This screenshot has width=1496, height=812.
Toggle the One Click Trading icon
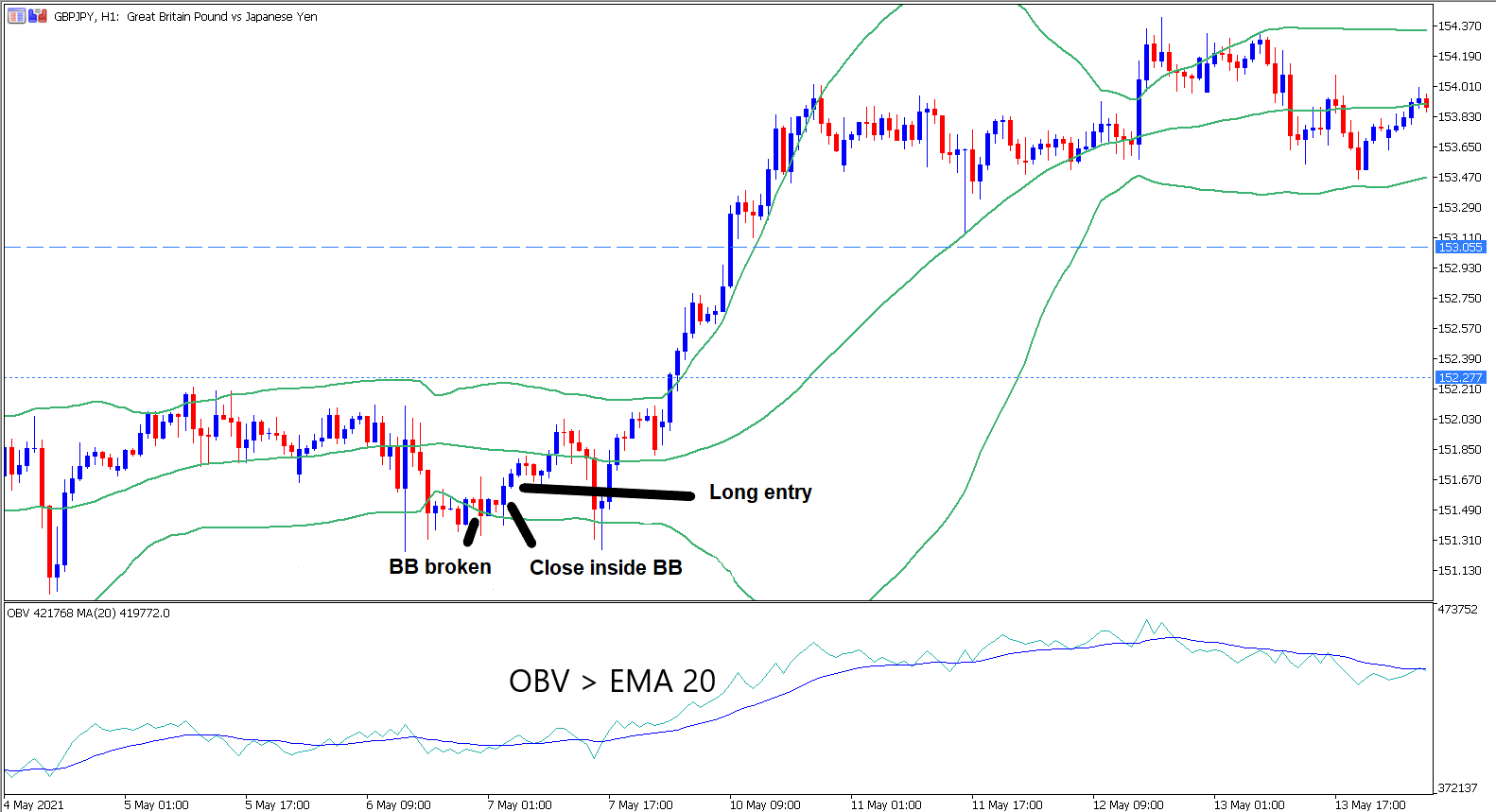coord(38,16)
